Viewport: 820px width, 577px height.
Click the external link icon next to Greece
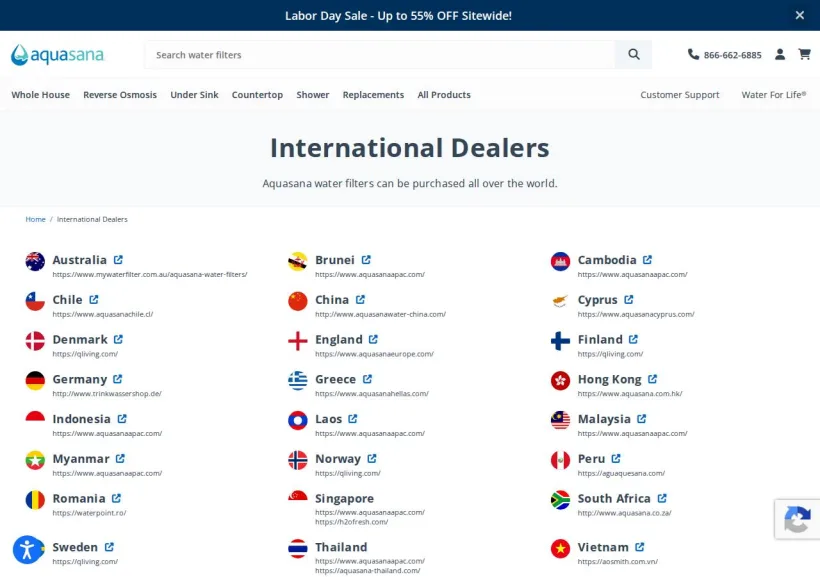click(367, 379)
